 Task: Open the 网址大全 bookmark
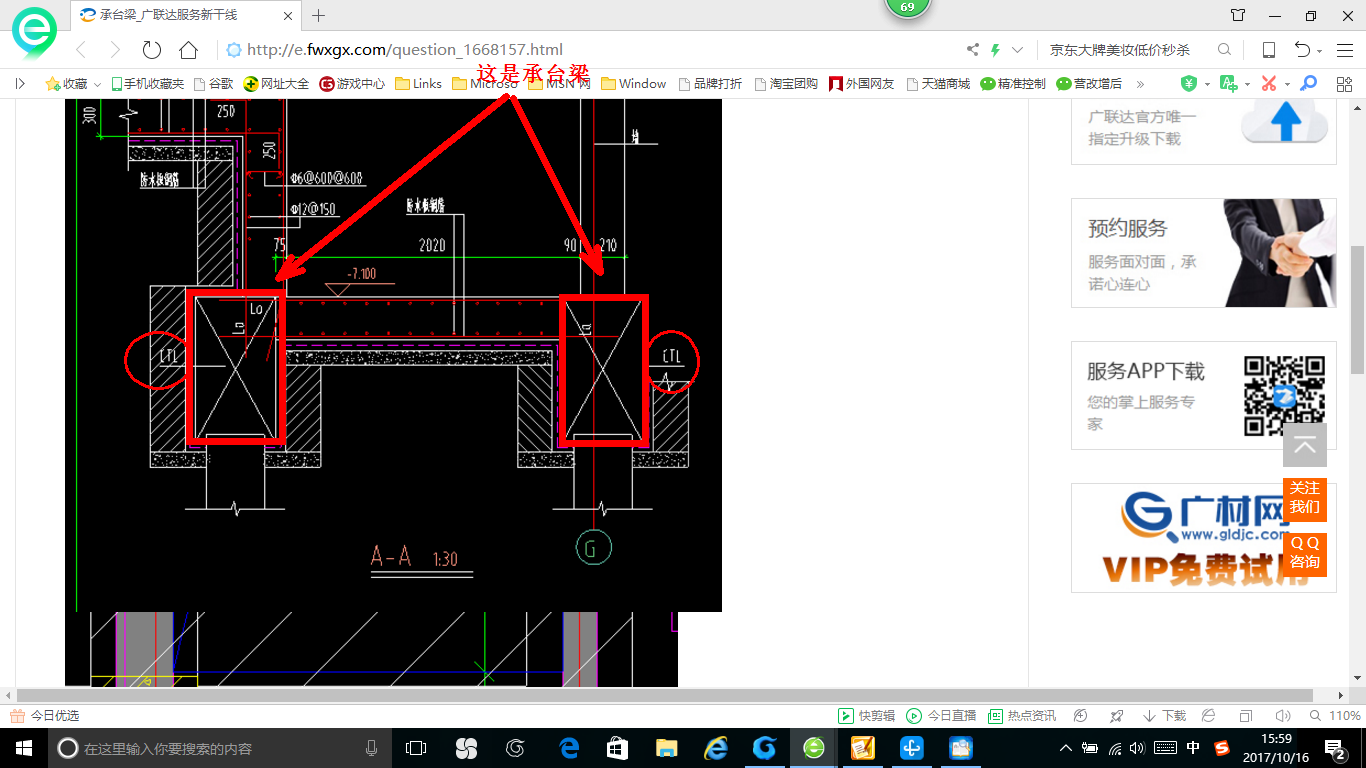coord(277,84)
